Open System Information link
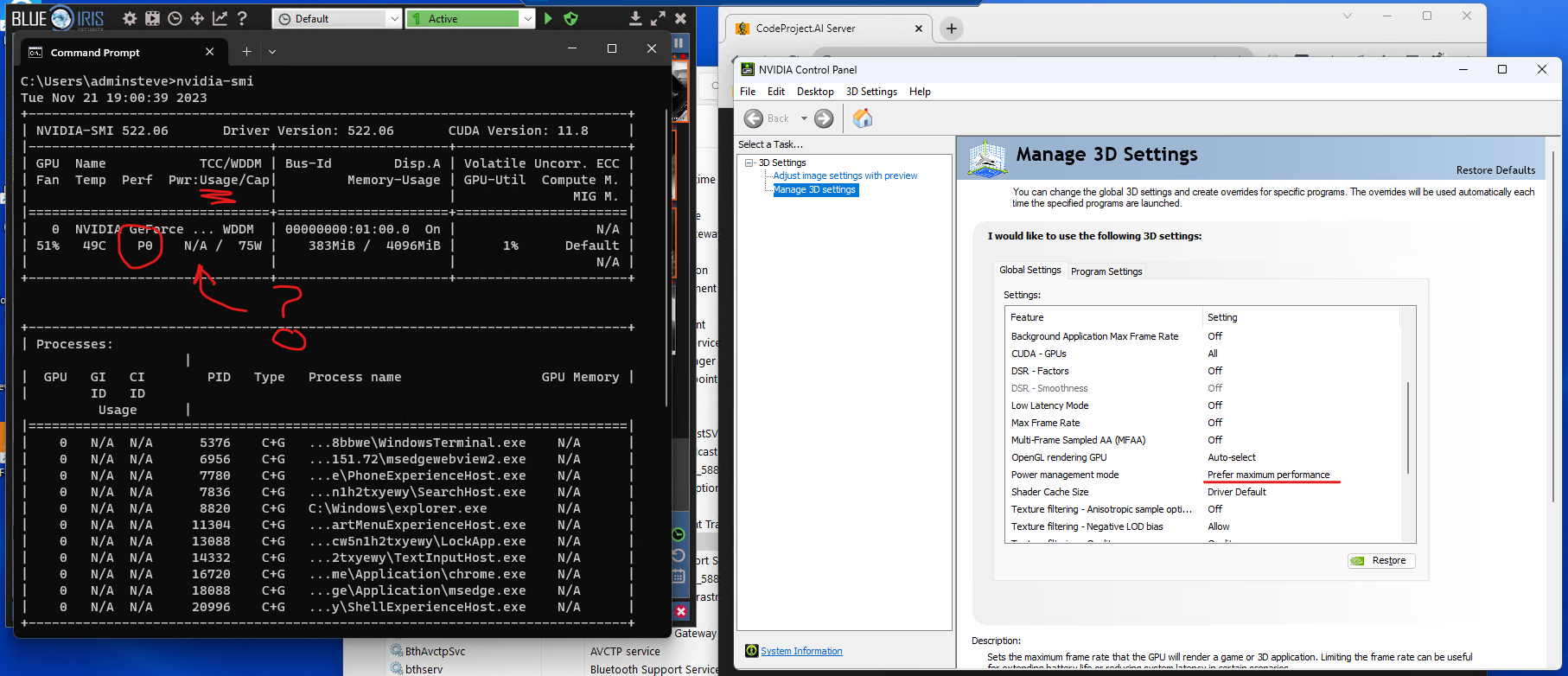 coord(801,651)
